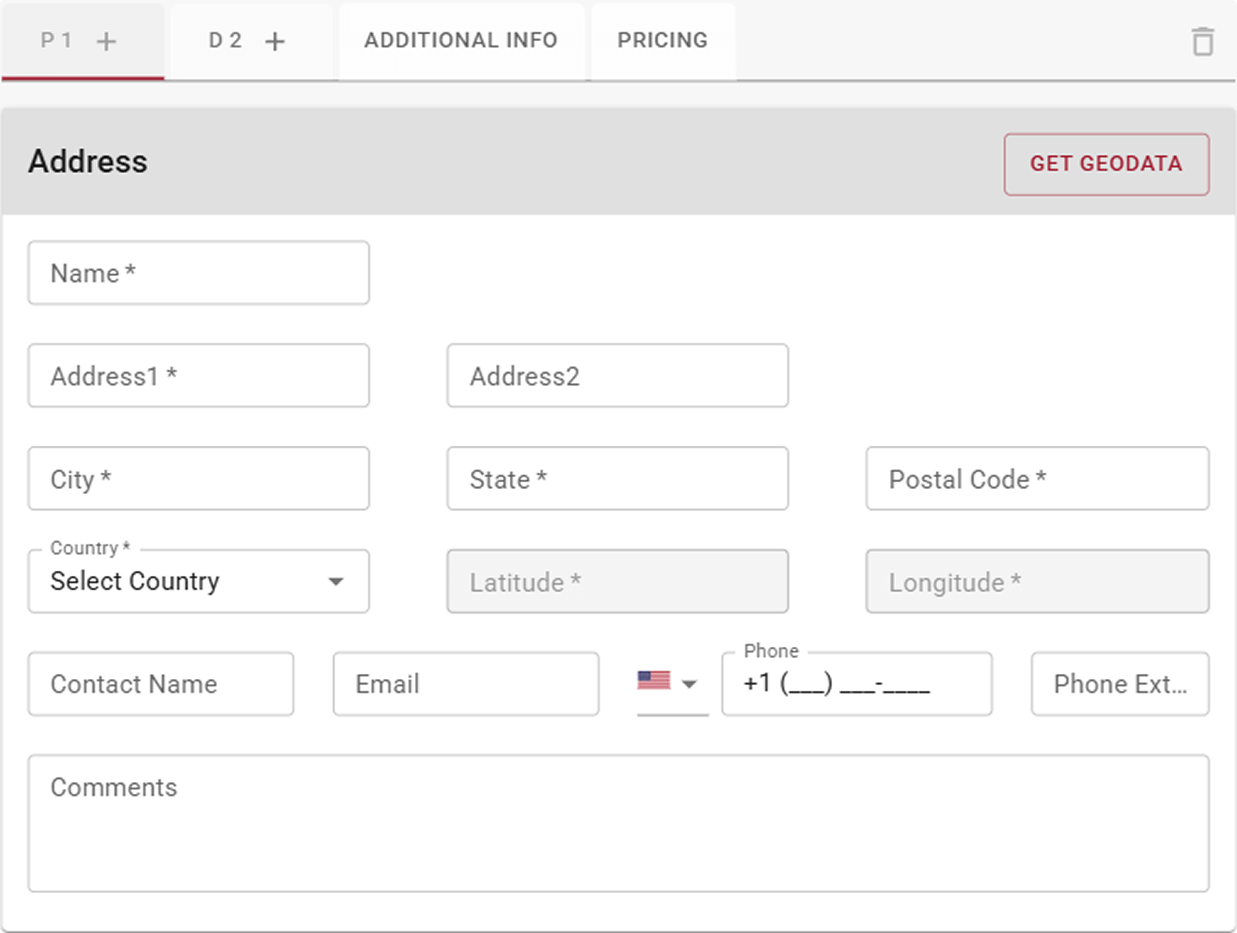Viewport: 1237px width, 933px height.
Task: Click the Postal Code field
Action: pyautogui.click(x=1037, y=479)
